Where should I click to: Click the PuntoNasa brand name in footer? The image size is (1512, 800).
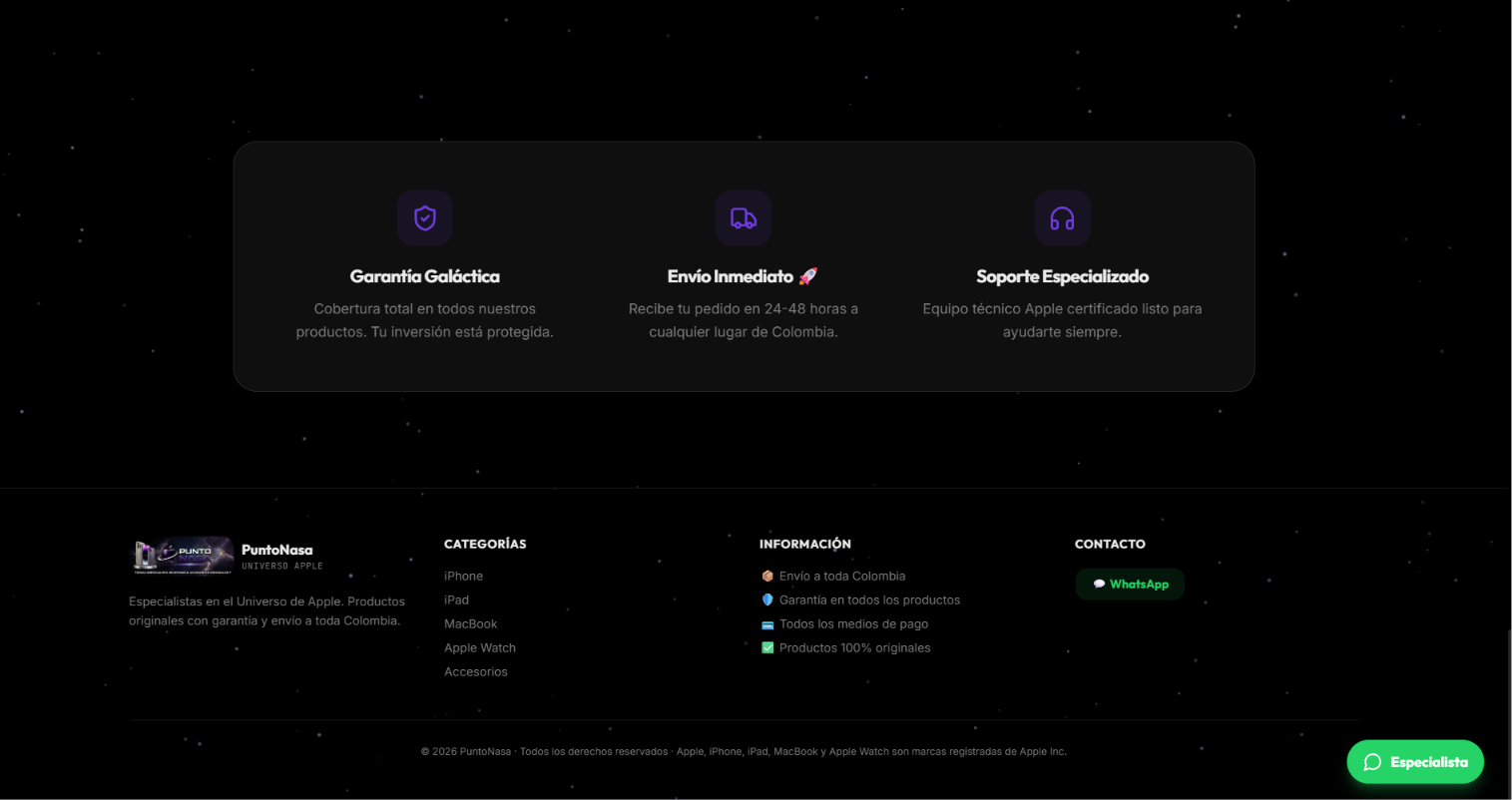click(276, 550)
